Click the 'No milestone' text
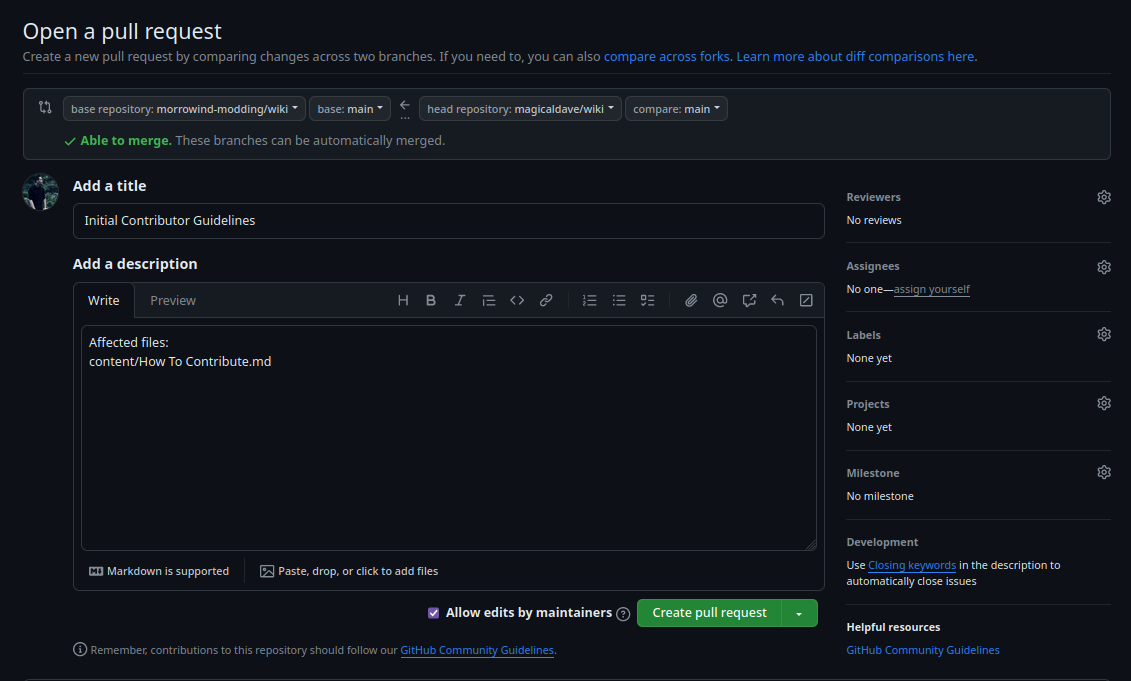 pos(880,496)
